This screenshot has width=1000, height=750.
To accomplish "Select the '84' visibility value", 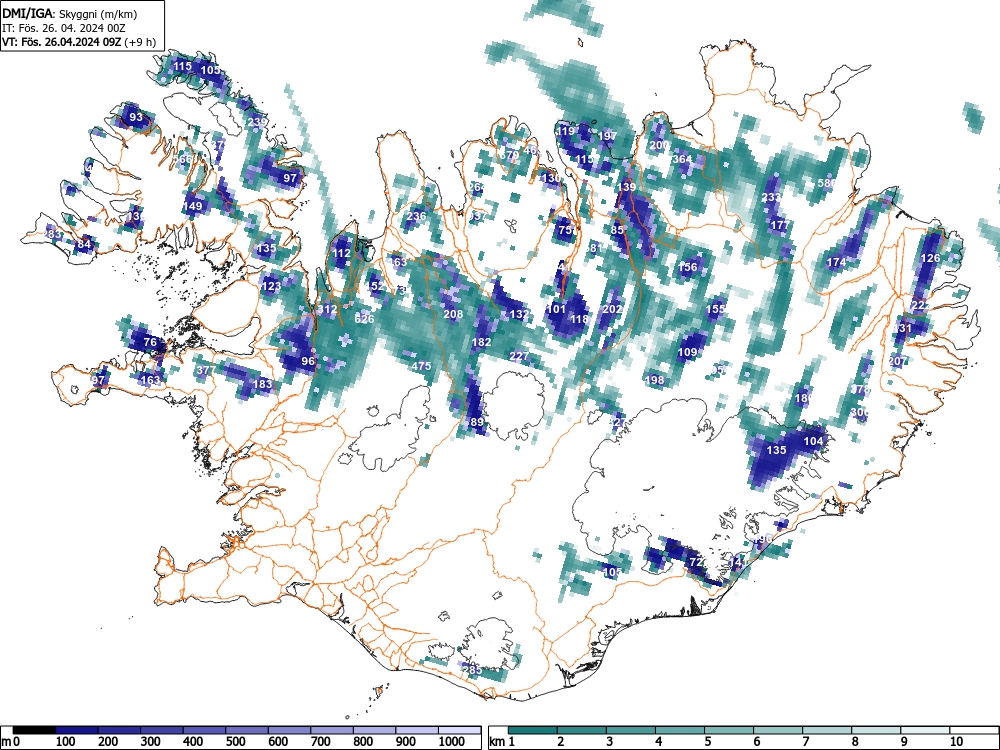I will [x=84, y=244].
